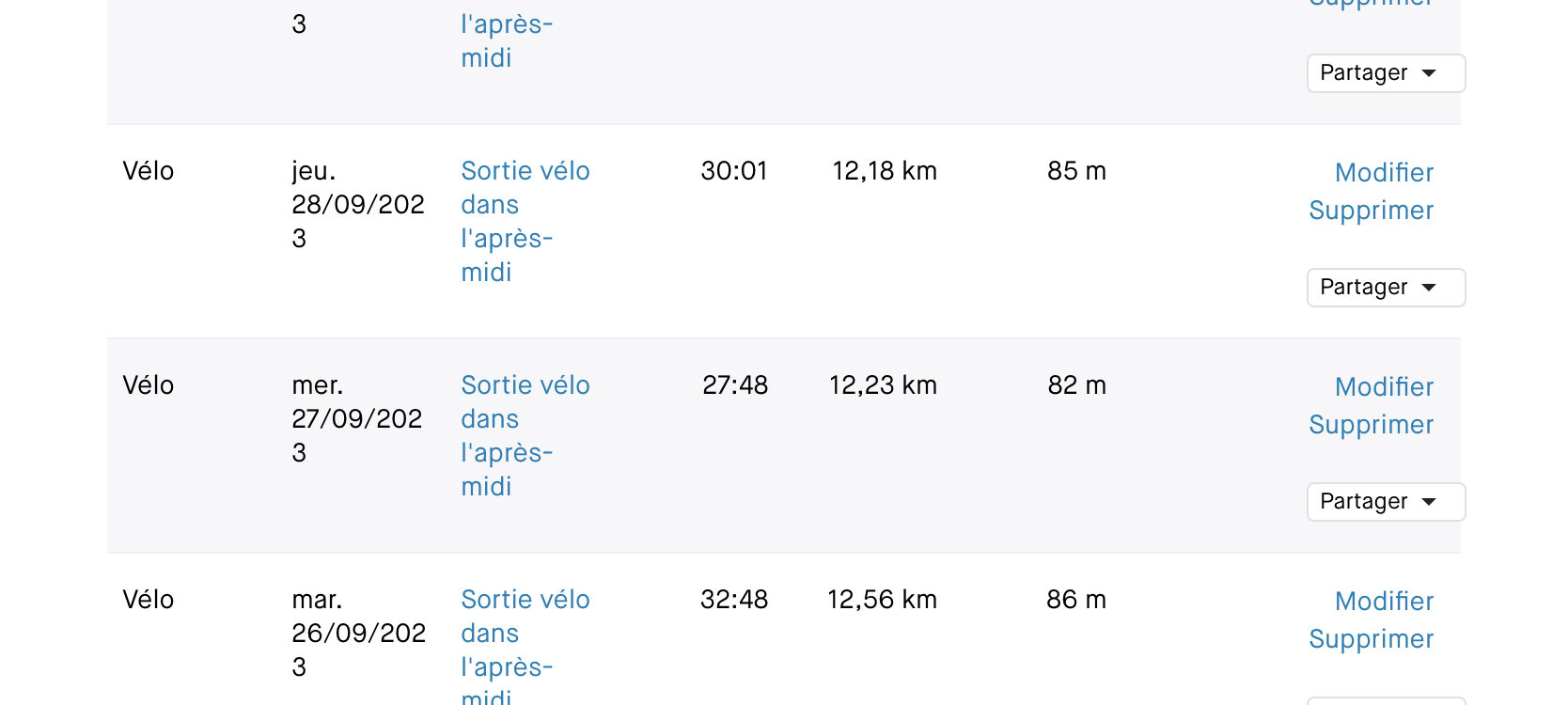Click Modifier for the 26/09/2023 ride
The image size is (1568, 705).
pyautogui.click(x=1384, y=602)
